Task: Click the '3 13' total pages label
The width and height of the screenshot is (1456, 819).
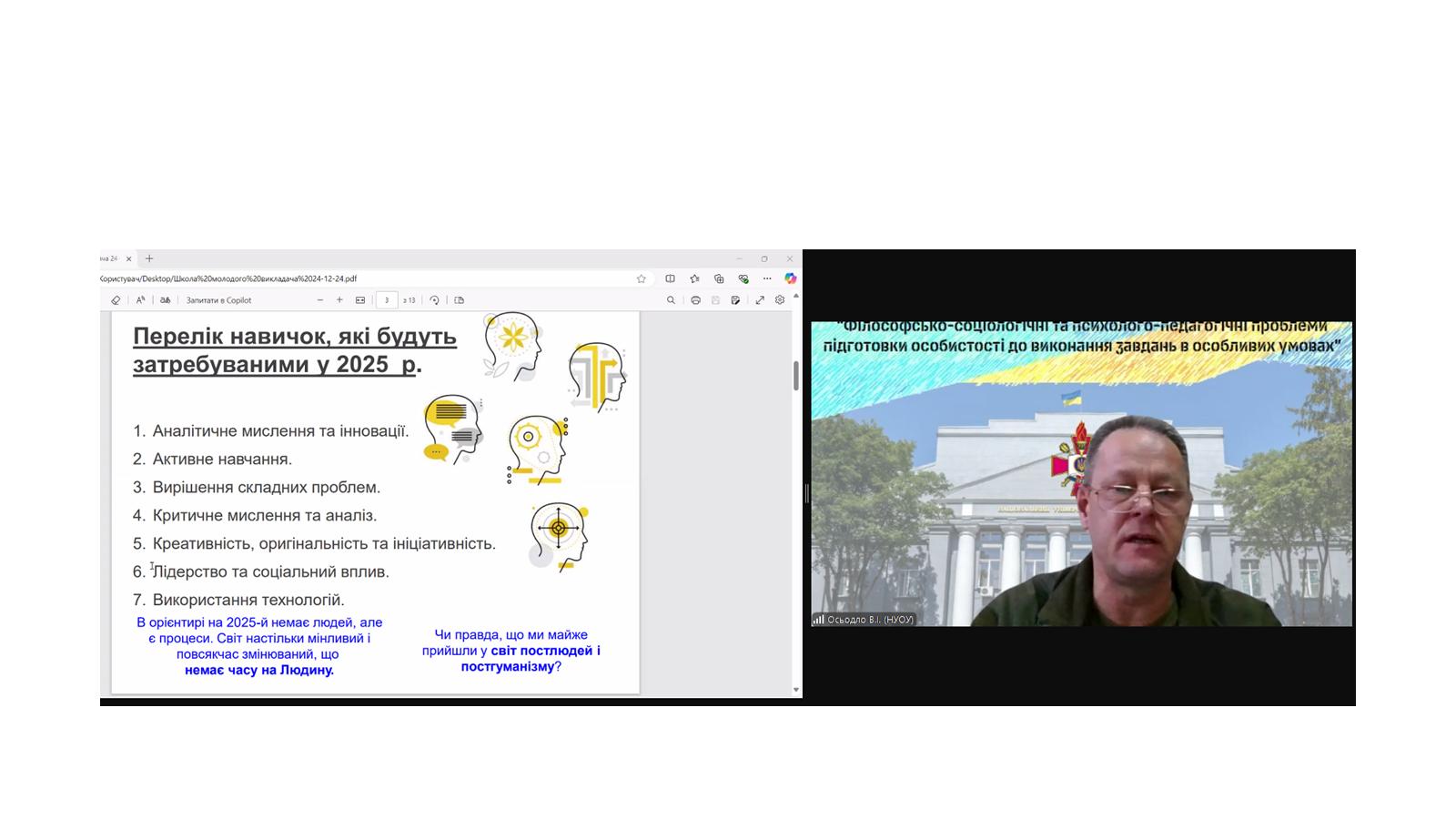Action: click(409, 300)
